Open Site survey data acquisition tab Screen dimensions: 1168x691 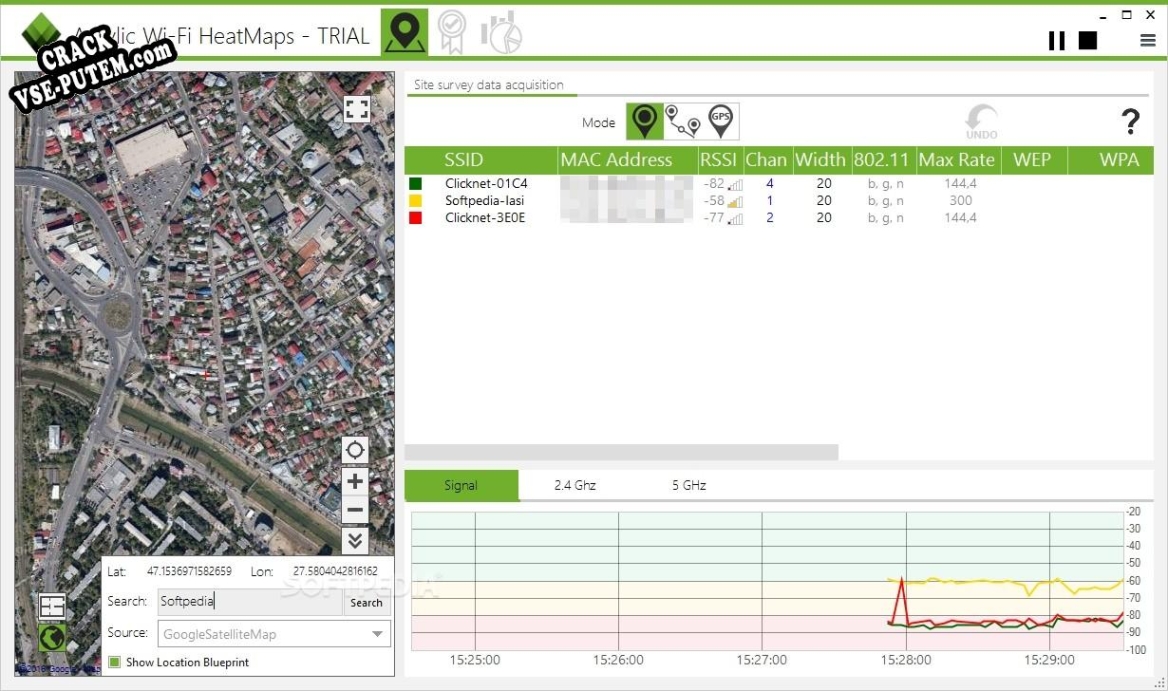pos(489,85)
